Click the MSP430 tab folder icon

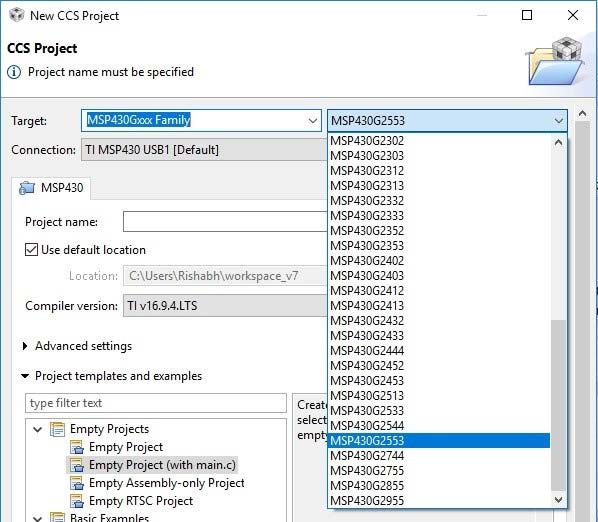(x=27, y=188)
